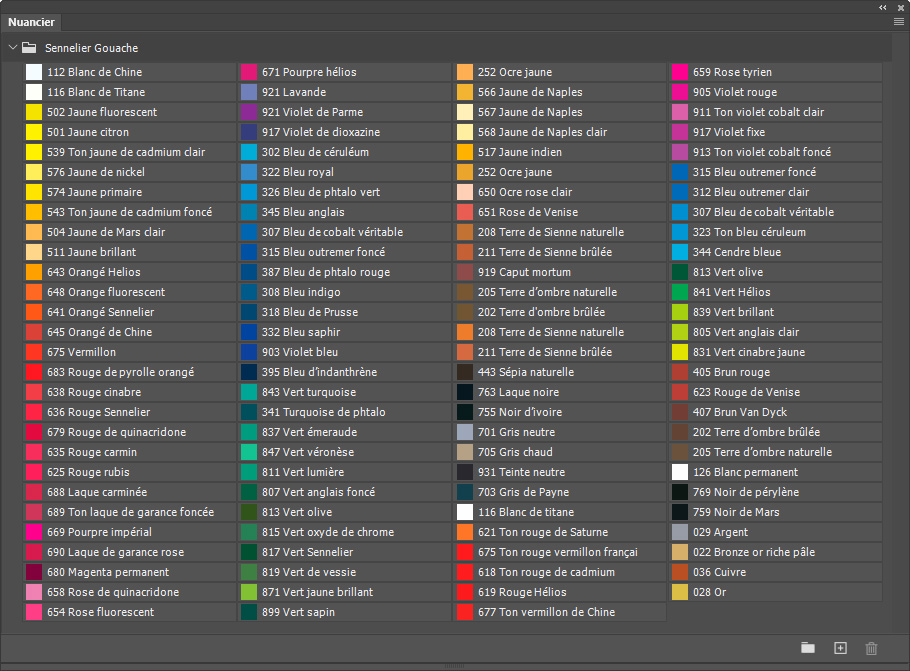Select the 029 Argent swatch
The image size is (910, 671).
[x=777, y=532]
